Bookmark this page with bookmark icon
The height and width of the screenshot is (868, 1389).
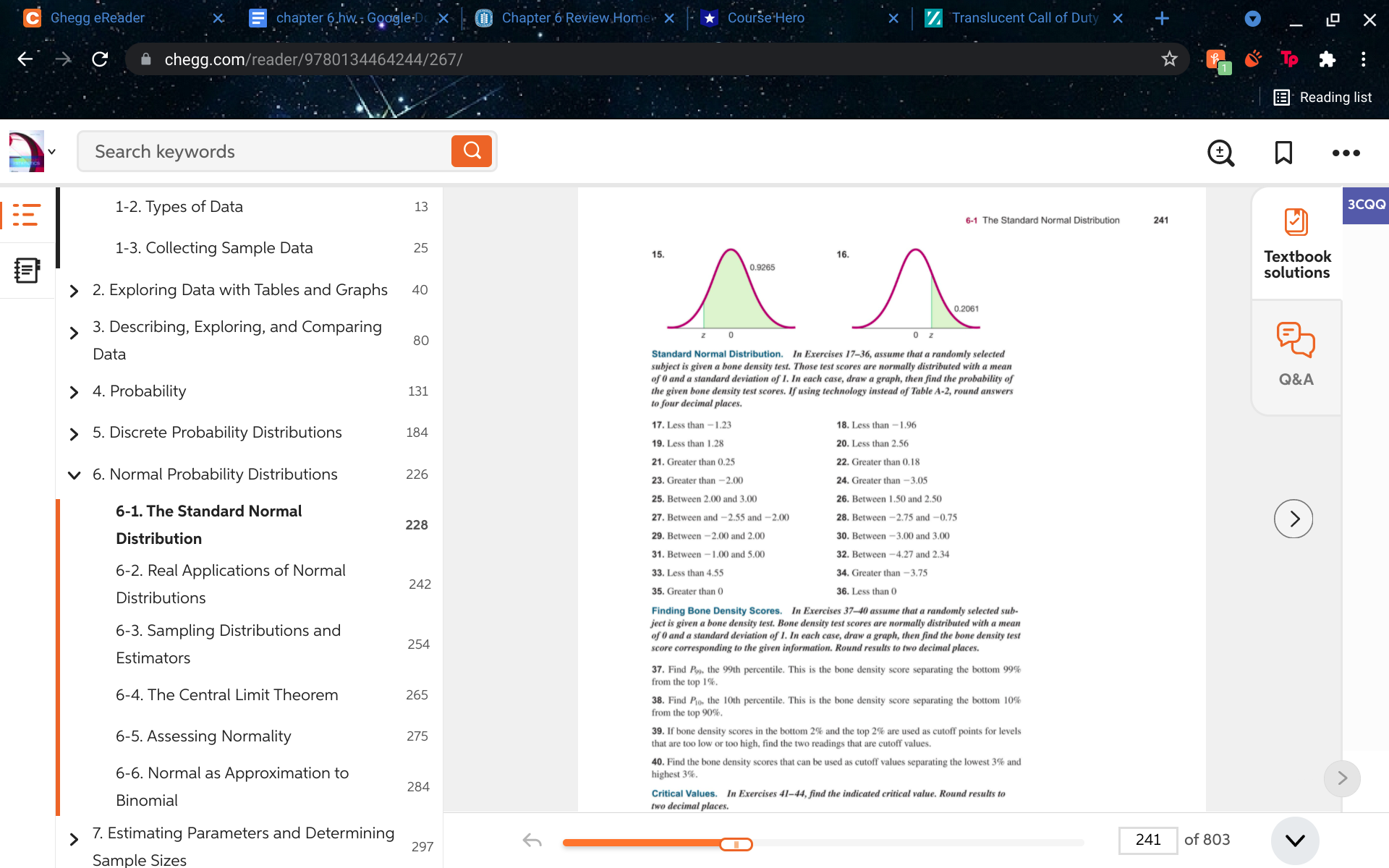(x=1283, y=153)
